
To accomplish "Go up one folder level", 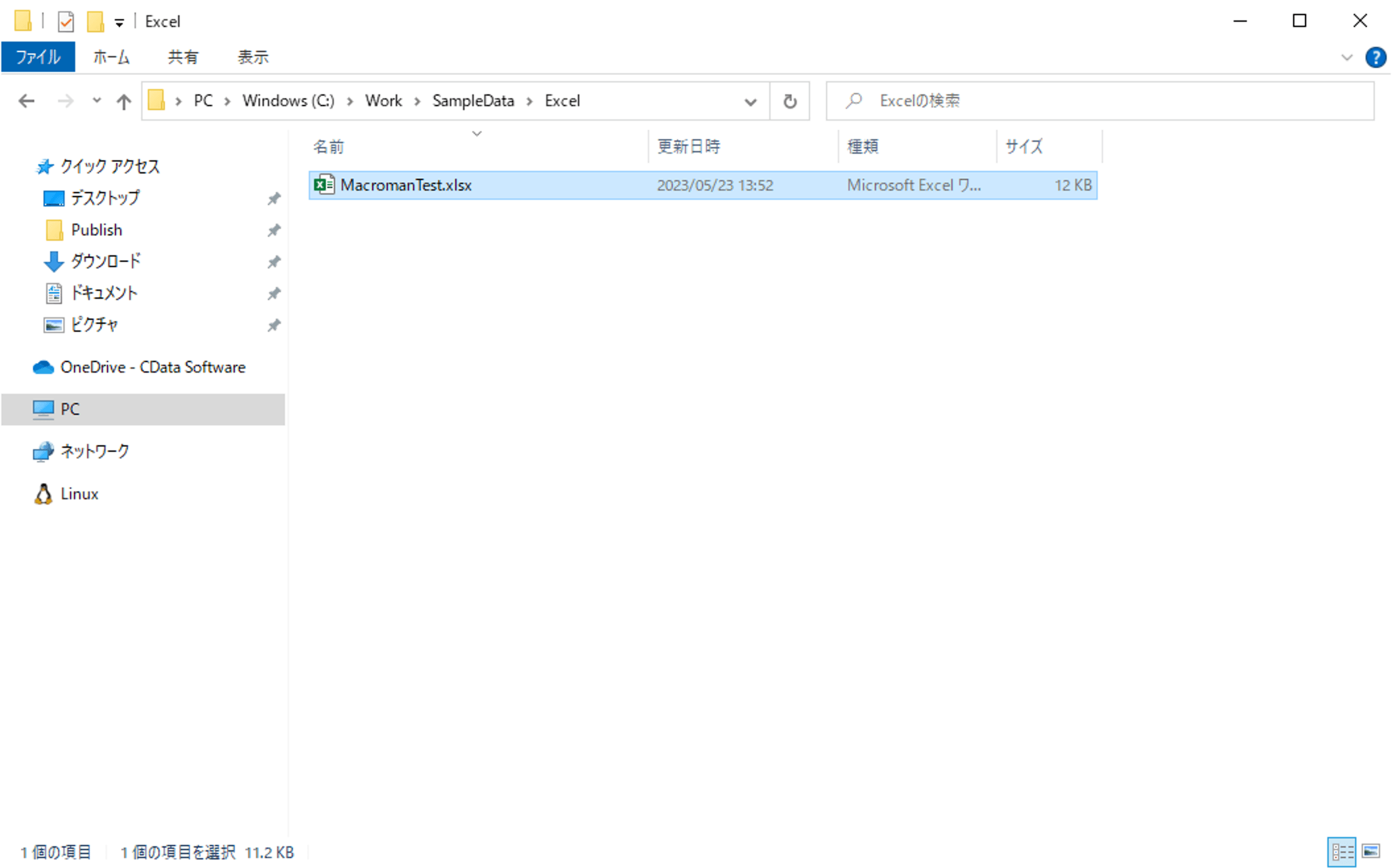I will (123, 101).
